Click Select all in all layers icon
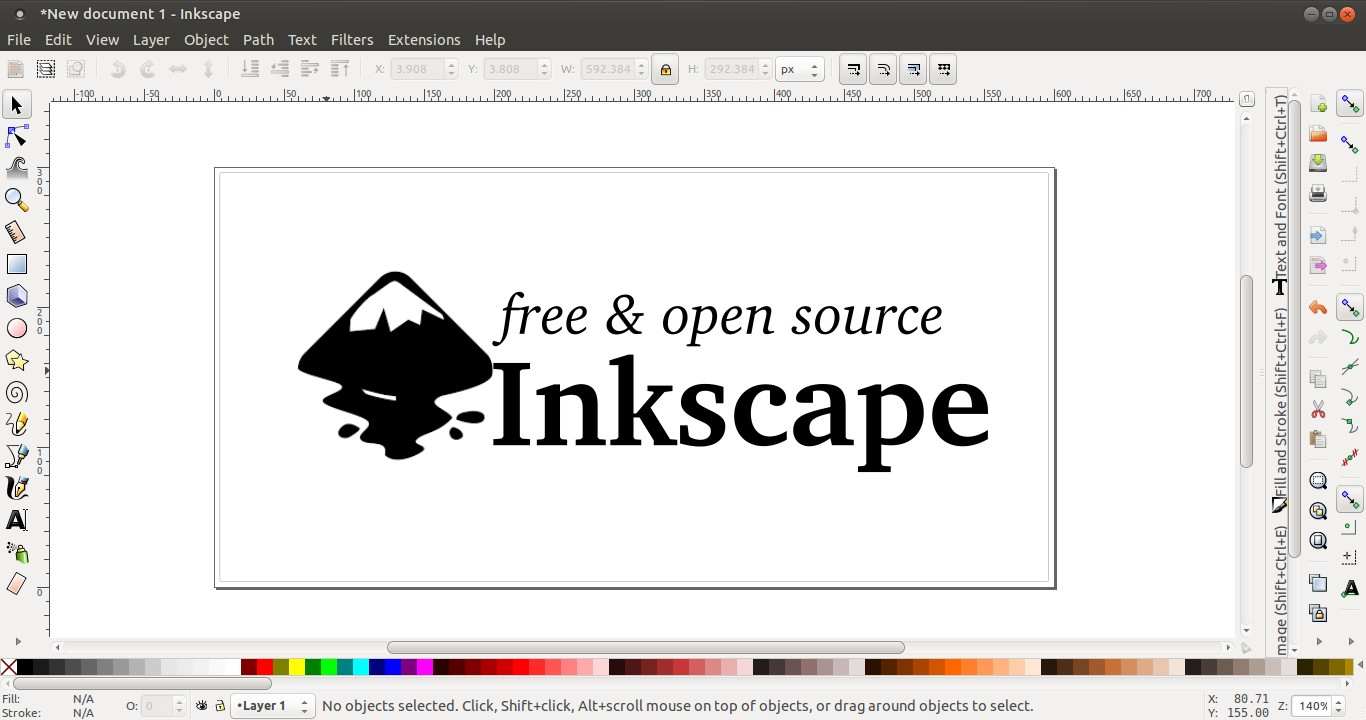This screenshot has width=1366, height=720. point(46,69)
